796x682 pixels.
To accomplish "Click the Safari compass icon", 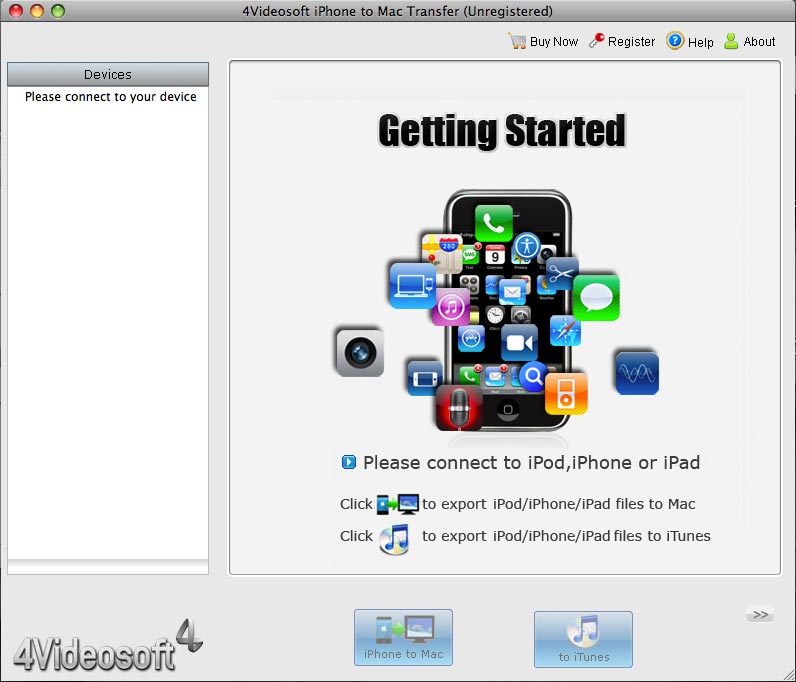I will click(565, 330).
